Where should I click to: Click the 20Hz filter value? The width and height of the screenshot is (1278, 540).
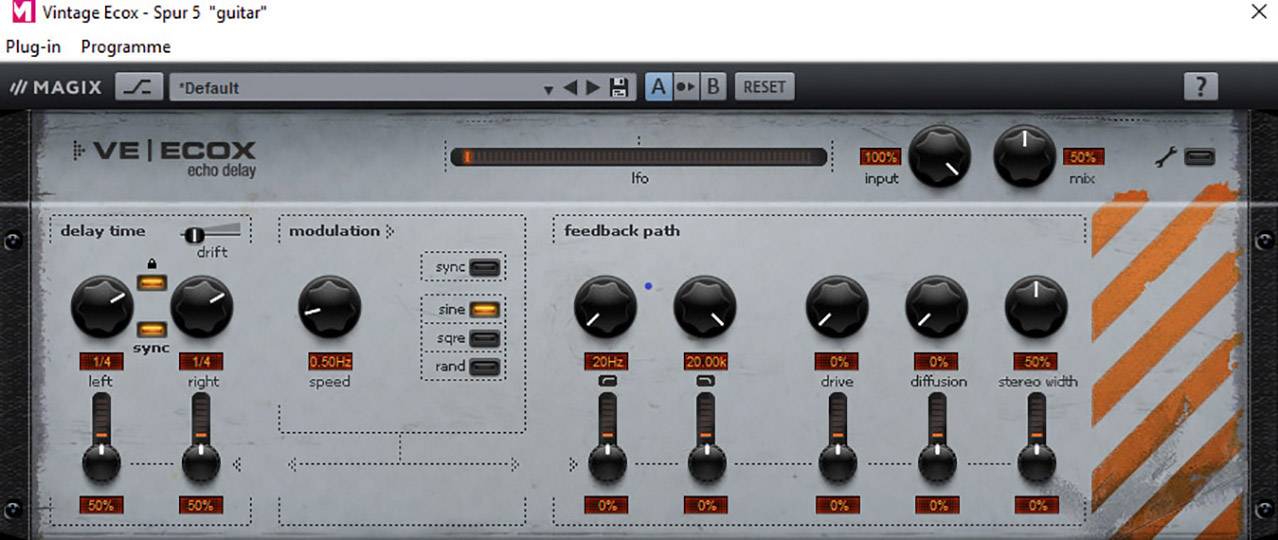click(x=606, y=361)
